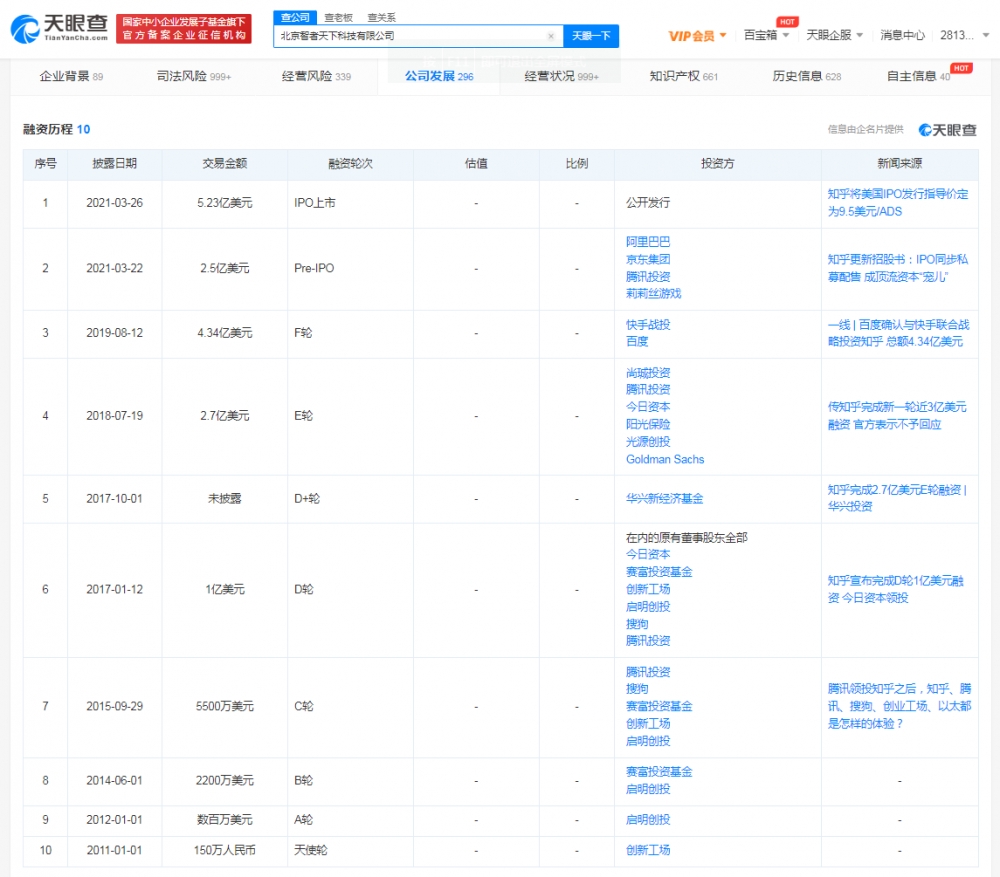Viewport: 1000px width, 877px height.
Task: Open the VIP会员 dropdown
Action: 697,36
